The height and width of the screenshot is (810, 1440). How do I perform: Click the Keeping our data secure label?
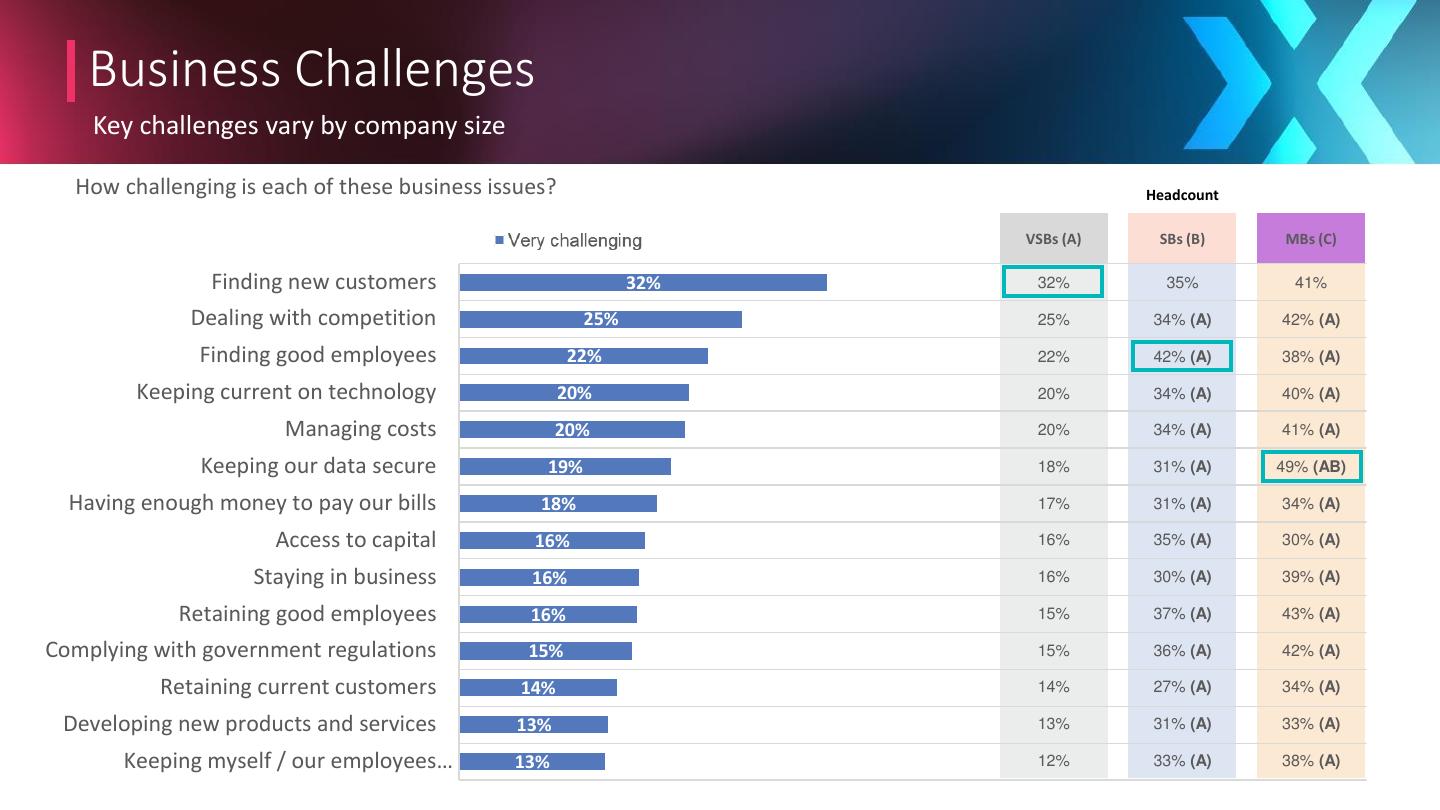pos(318,466)
